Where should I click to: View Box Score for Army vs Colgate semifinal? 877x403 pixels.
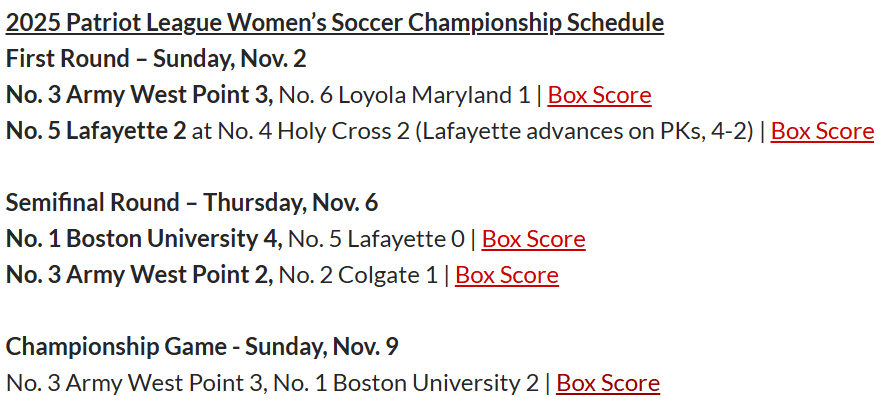click(x=506, y=275)
